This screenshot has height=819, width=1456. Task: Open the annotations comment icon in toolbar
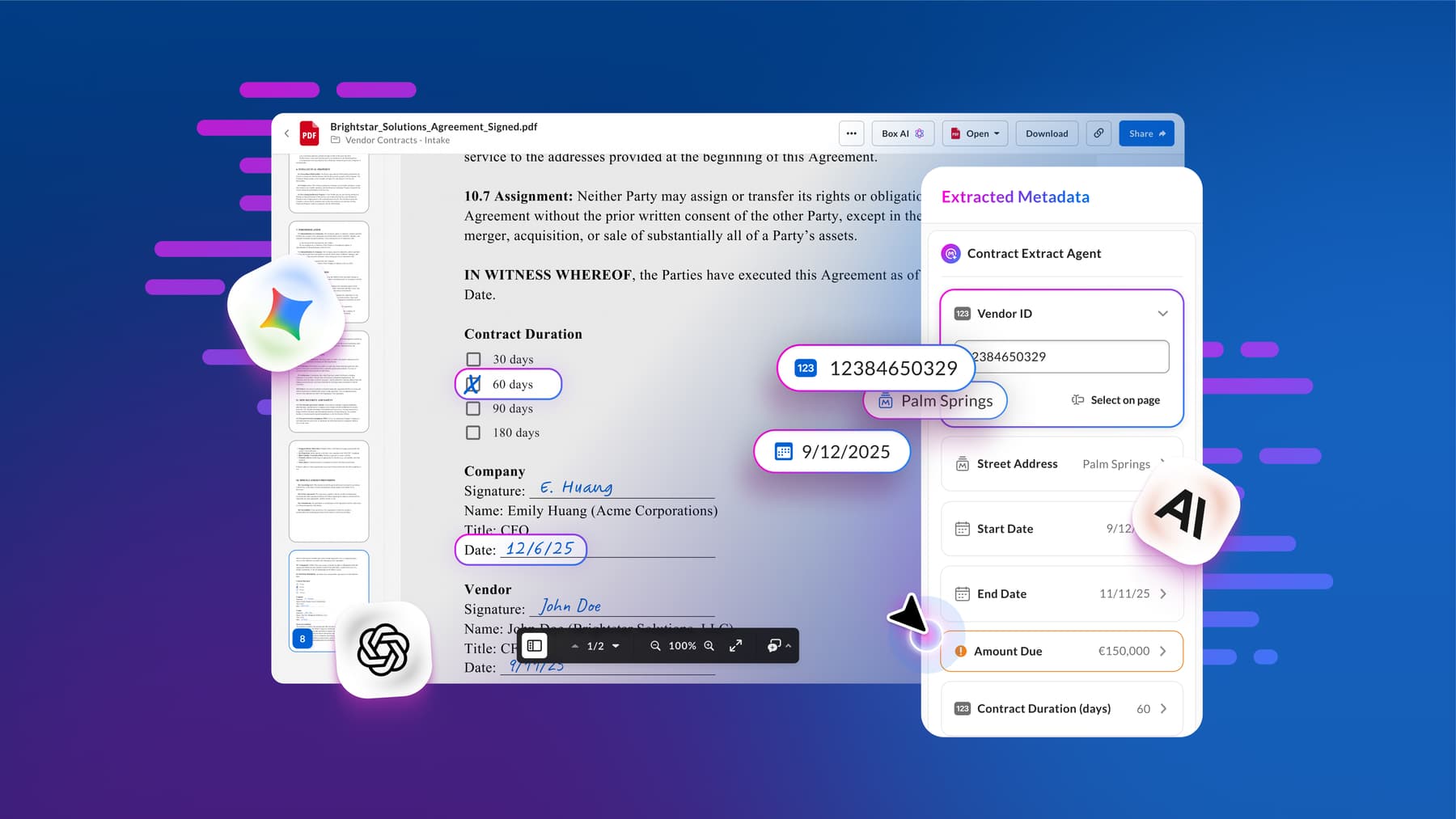click(774, 646)
